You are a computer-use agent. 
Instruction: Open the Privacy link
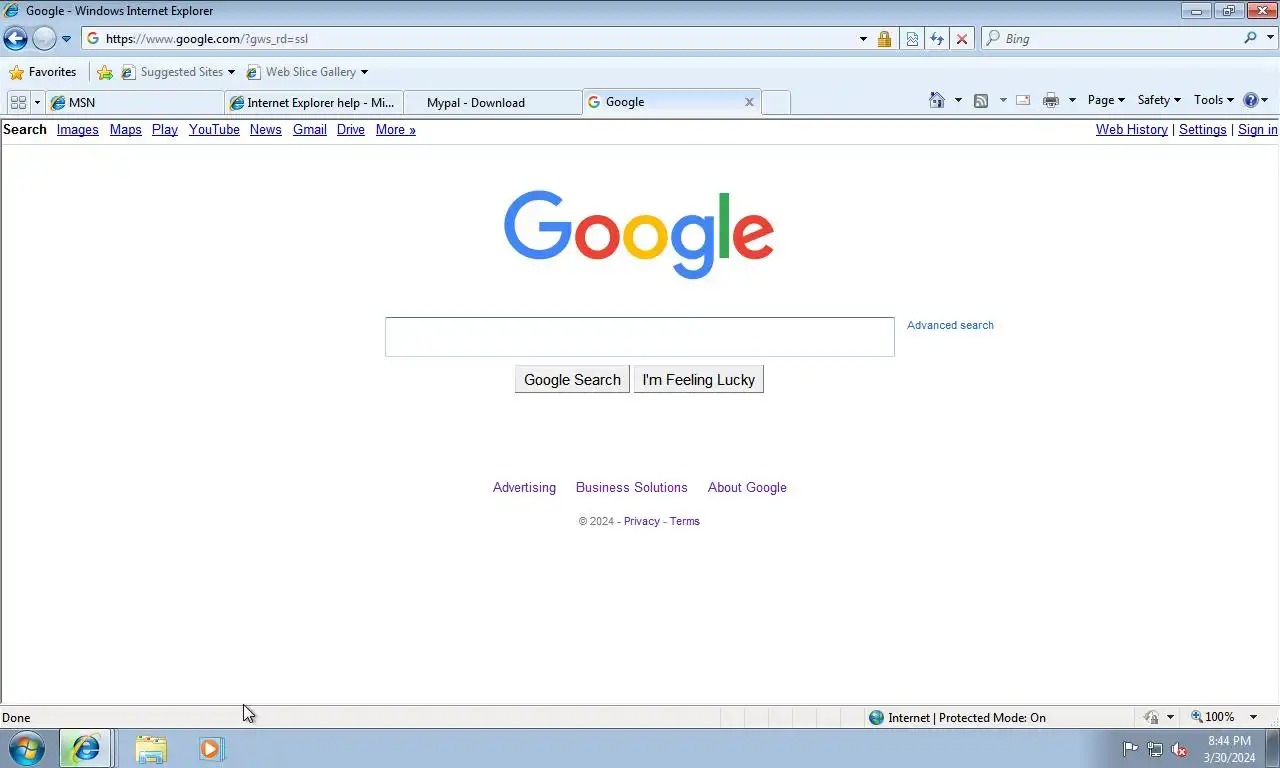click(x=642, y=521)
